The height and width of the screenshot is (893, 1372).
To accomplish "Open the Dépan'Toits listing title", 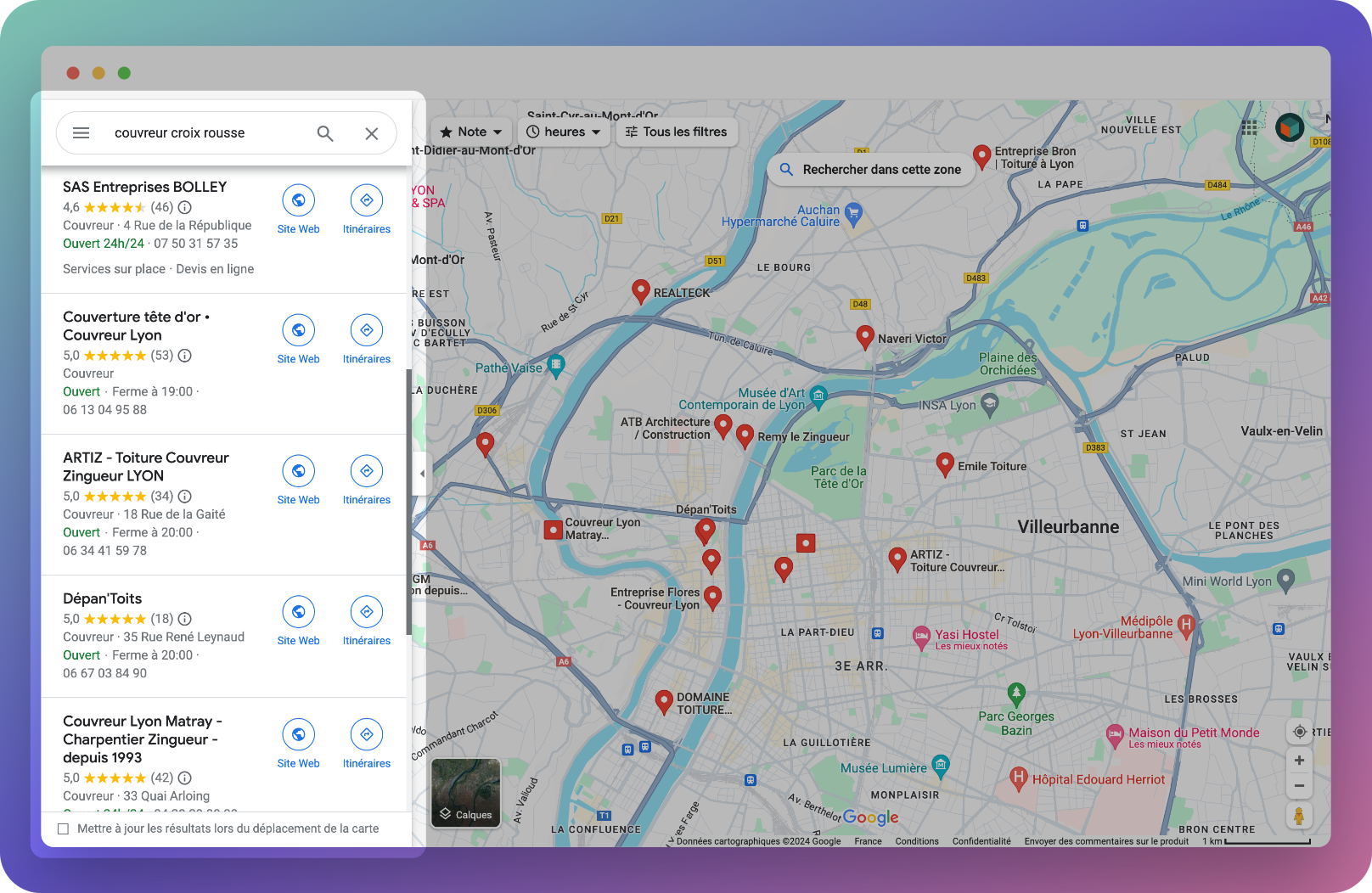I will (103, 598).
